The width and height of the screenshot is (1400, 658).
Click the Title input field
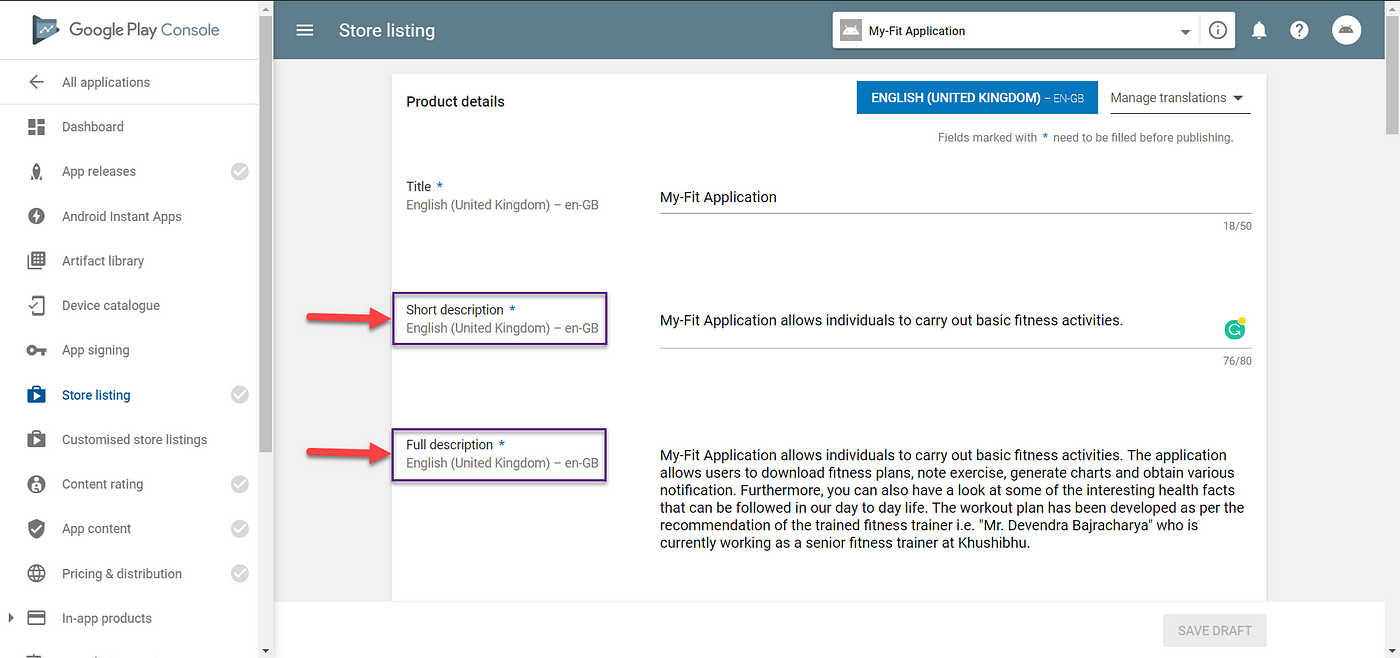point(955,197)
